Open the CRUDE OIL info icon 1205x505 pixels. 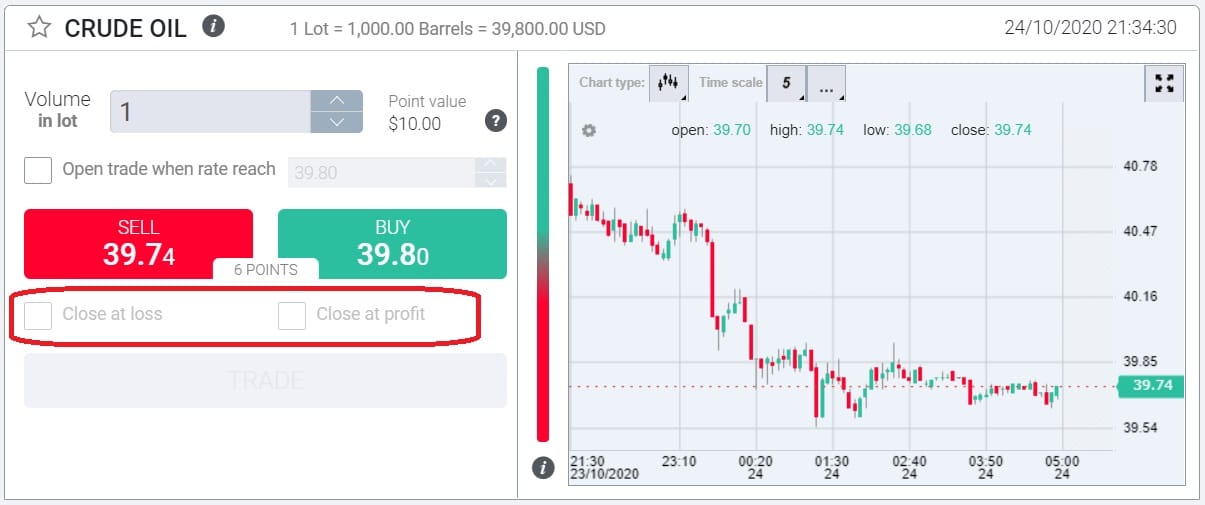(x=212, y=27)
